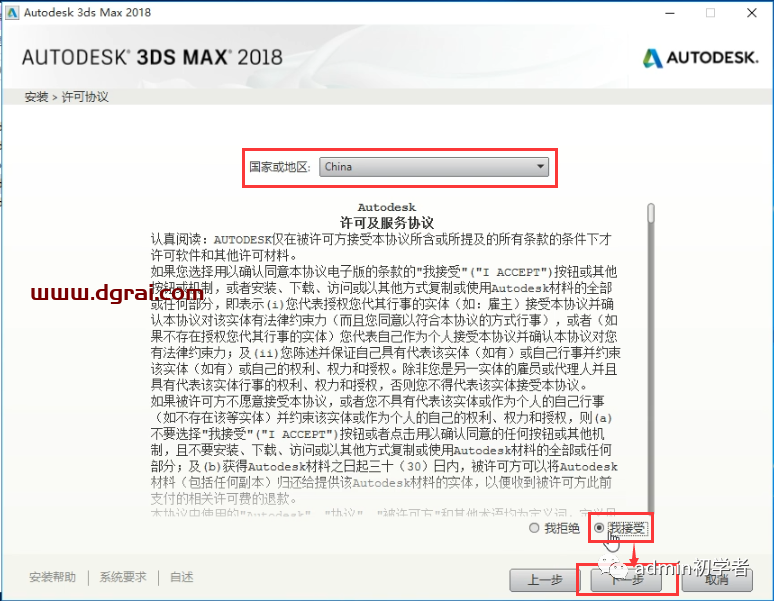Viewport: 774px width, 601px height.
Task: Click the 国家或地区 label
Action: click(x=280, y=167)
